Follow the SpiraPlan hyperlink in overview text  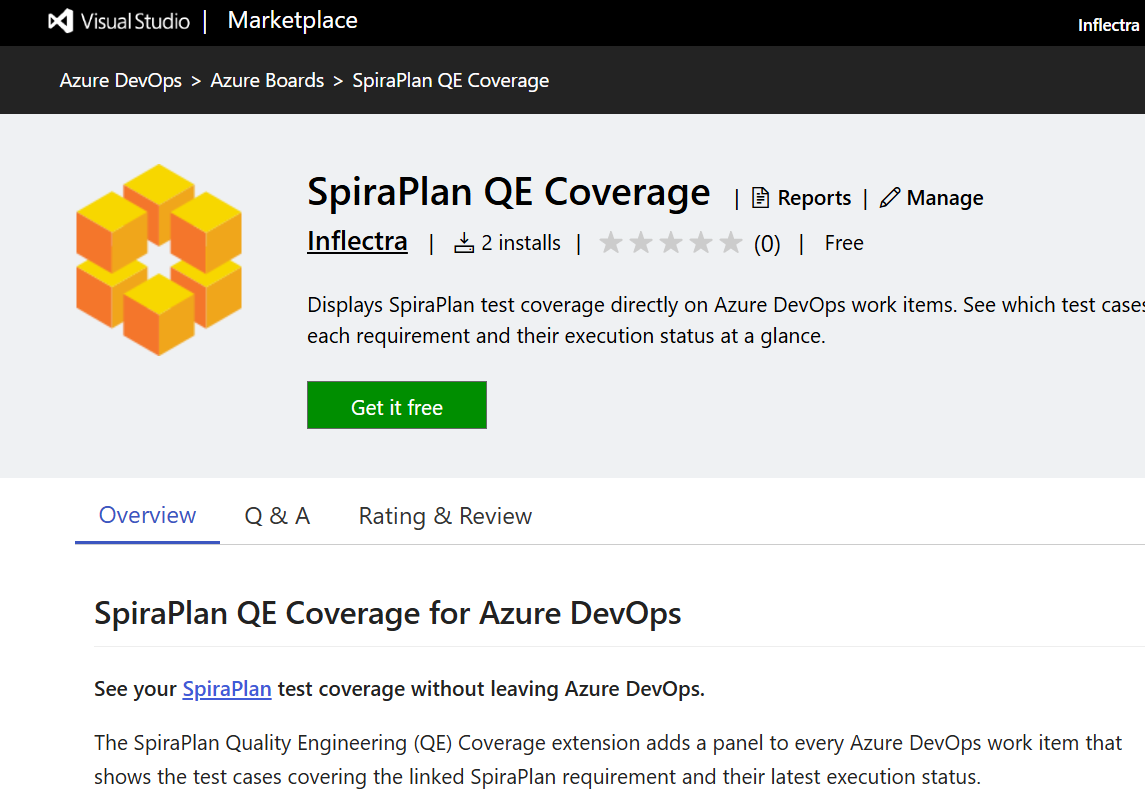[x=227, y=689]
